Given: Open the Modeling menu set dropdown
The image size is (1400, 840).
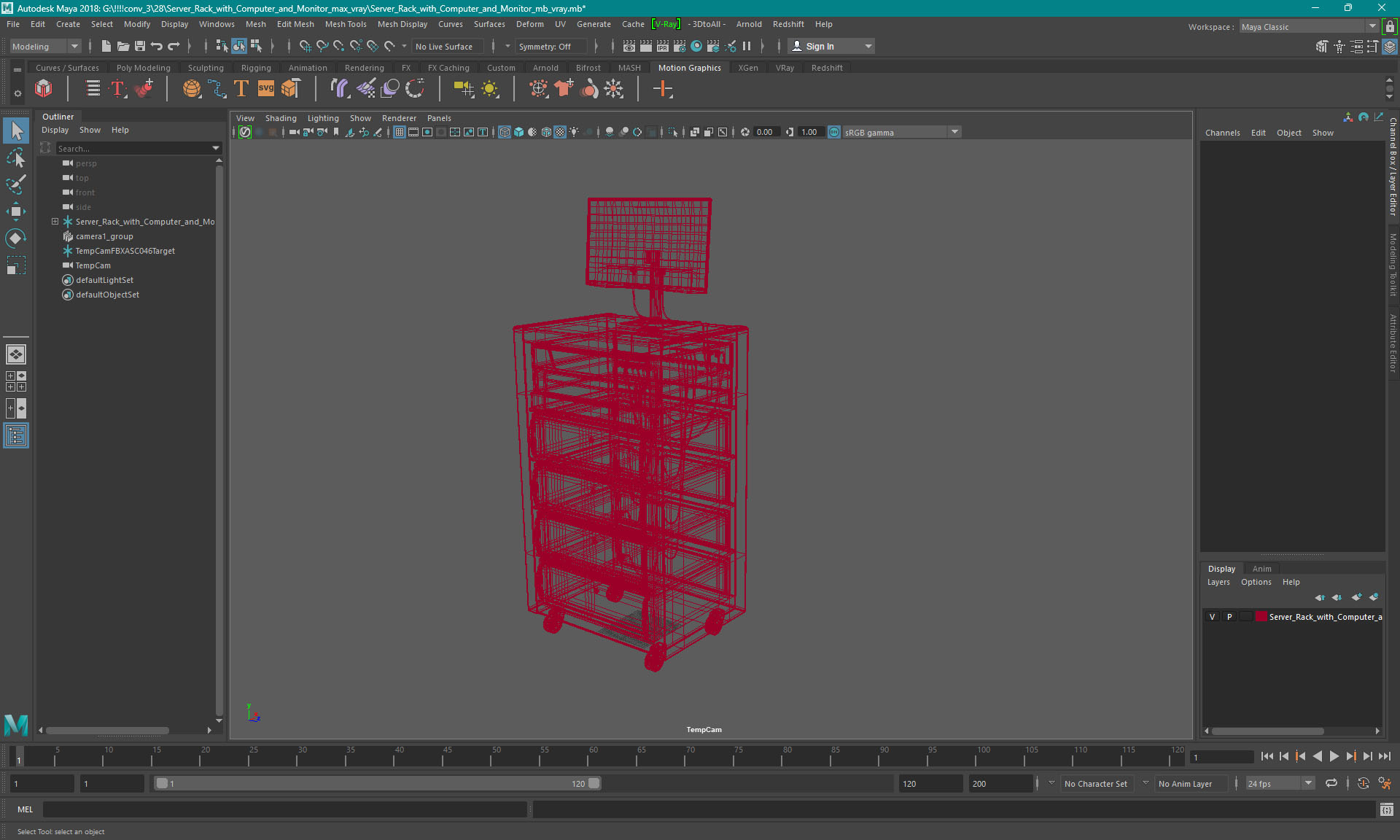Looking at the screenshot, I should point(45,46).
